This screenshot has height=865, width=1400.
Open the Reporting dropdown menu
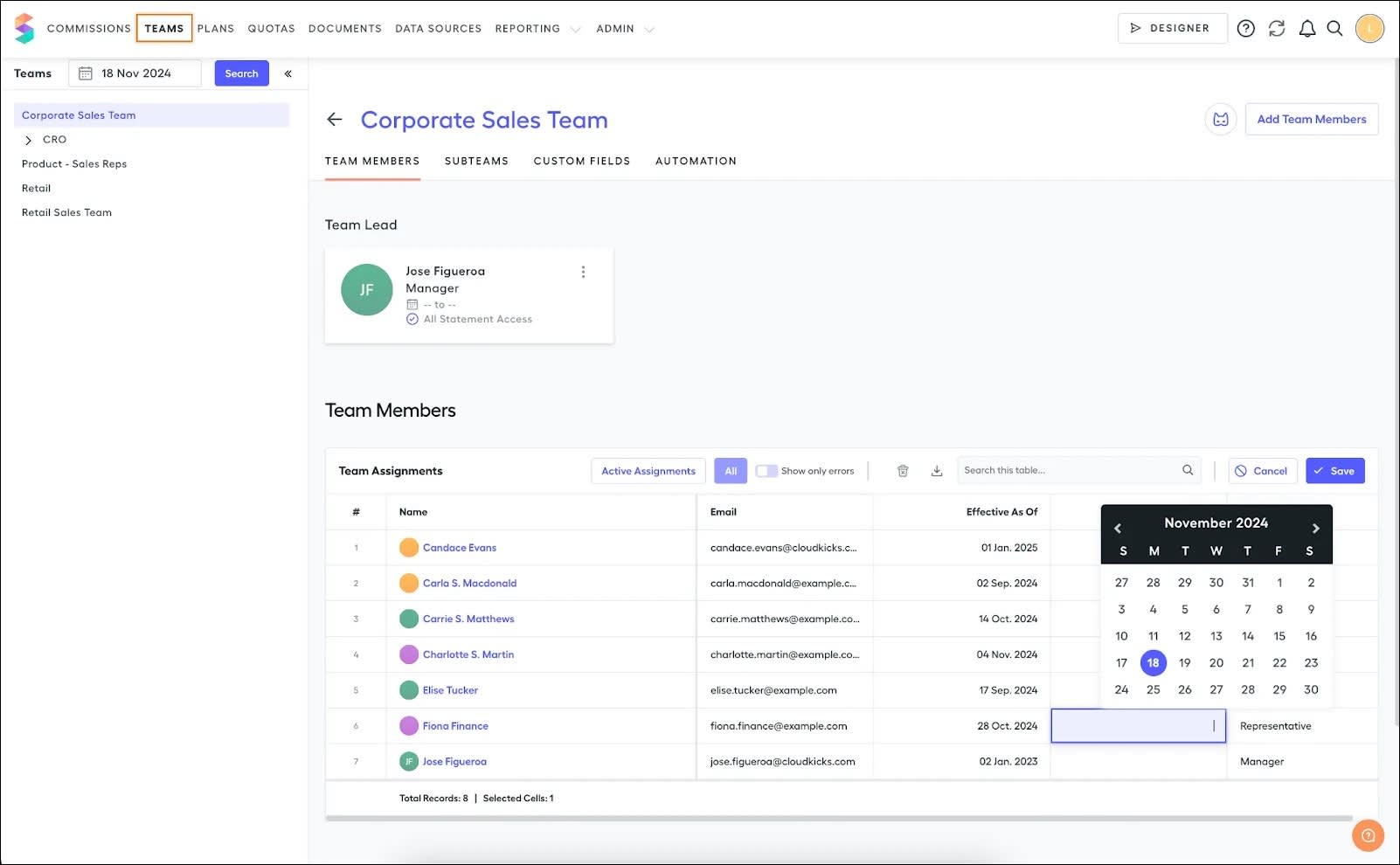coord(537,29)
